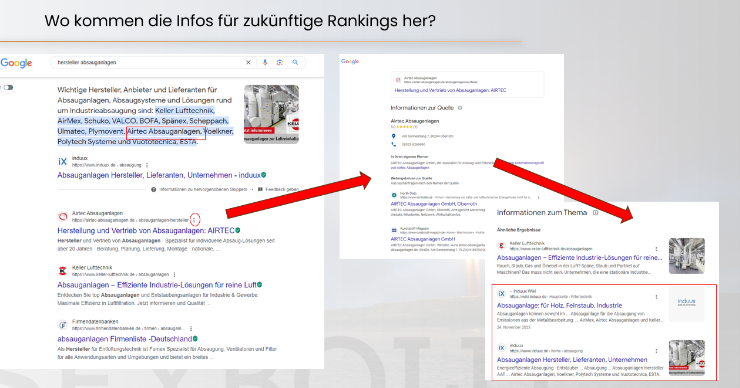Click Keller Lufttechnik favicon under 'Ähnliche Ergebnisse'
Viewport: 740px width, 388px height.
pyautogui.click(x=502, y=245)
